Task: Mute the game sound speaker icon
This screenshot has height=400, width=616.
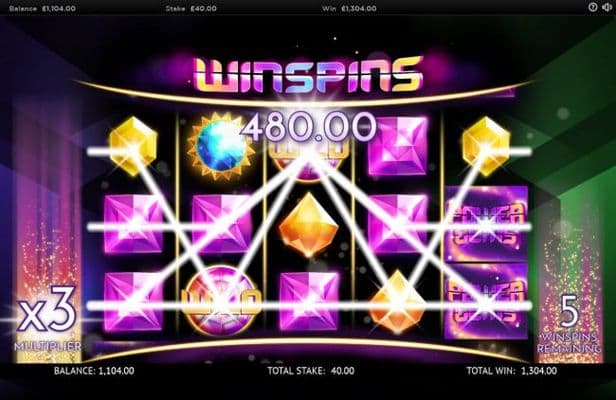Action: [x=607, y=7]
